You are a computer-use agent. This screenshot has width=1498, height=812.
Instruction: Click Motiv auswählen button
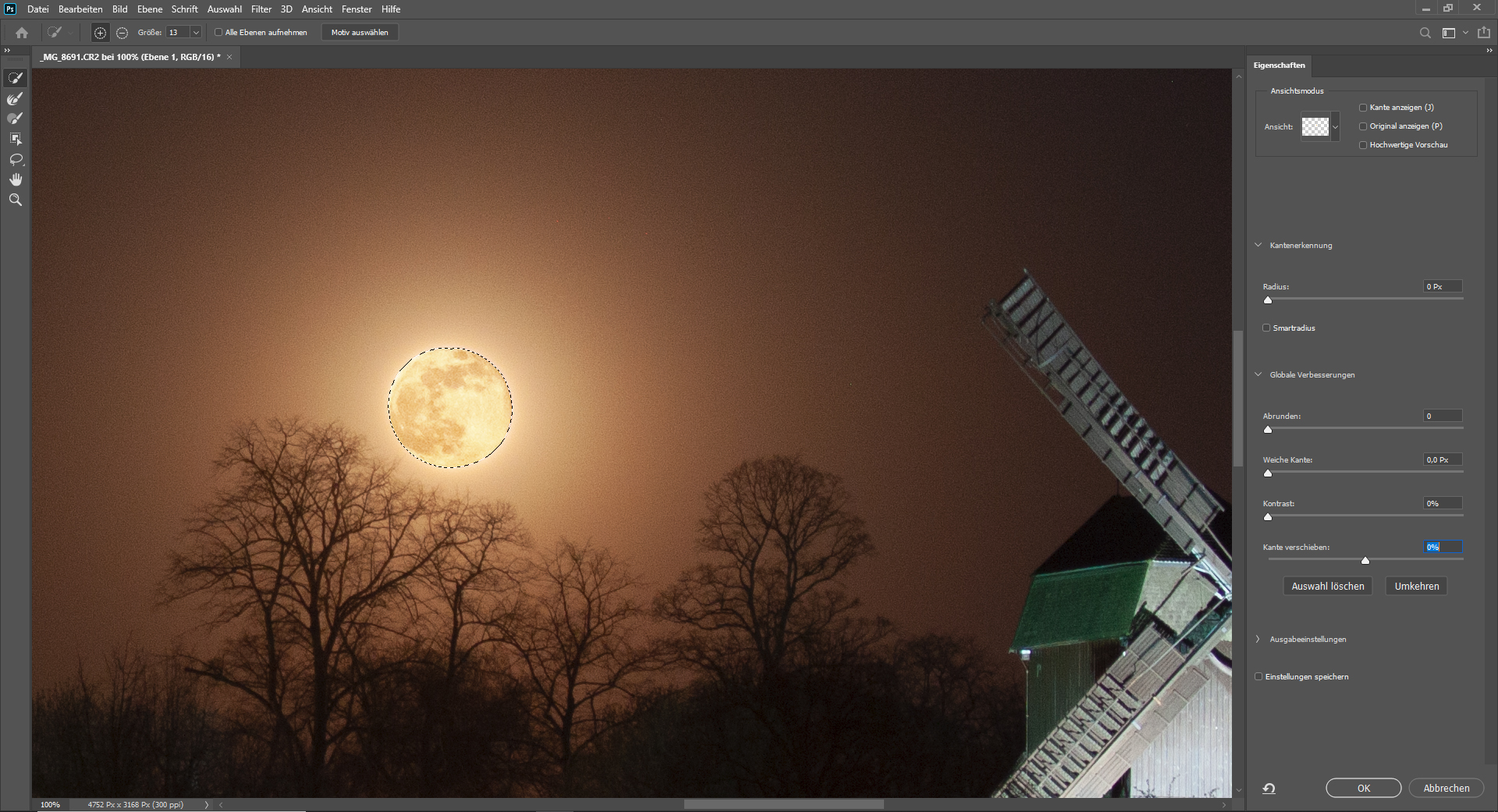(360, 33)
